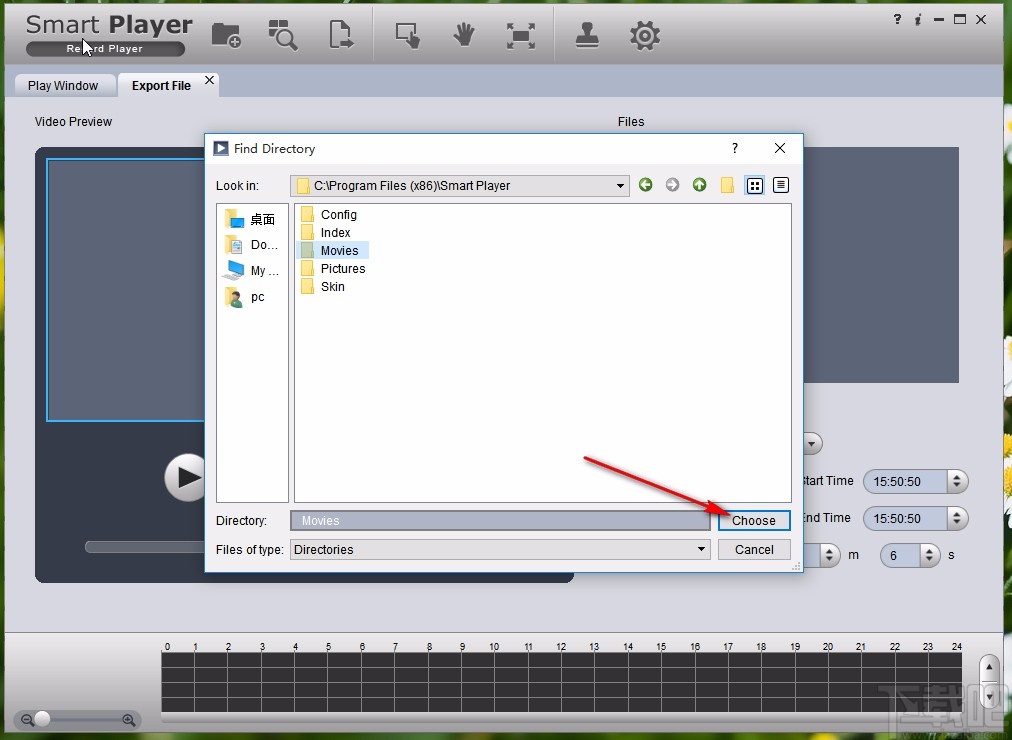Click the export file toolbar icon
The width and height of the screenshot is (1012, 740).
341,35
